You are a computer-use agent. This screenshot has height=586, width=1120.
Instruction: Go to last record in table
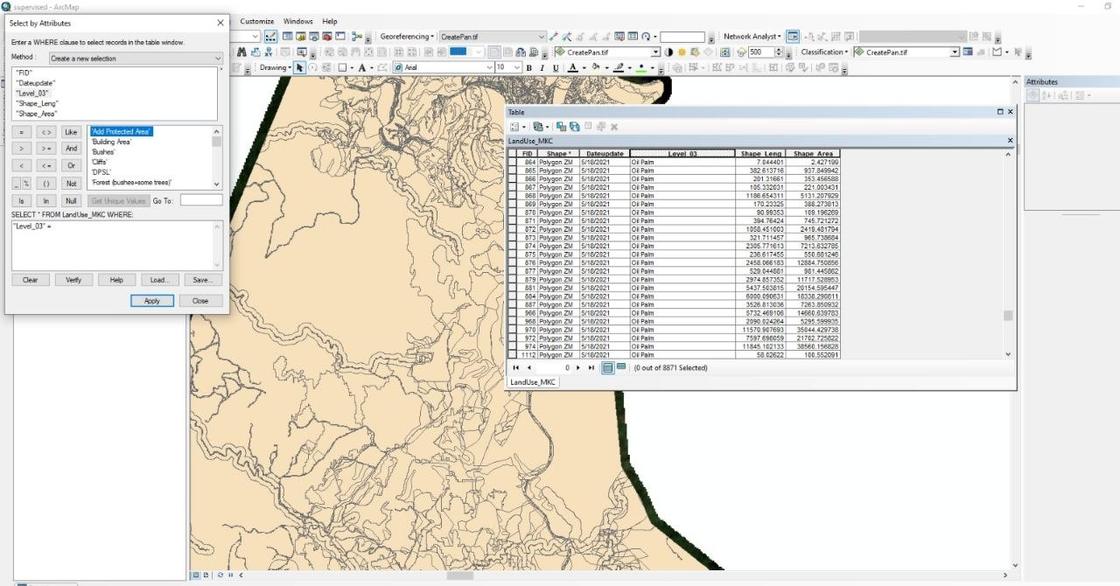click(591, 367)
